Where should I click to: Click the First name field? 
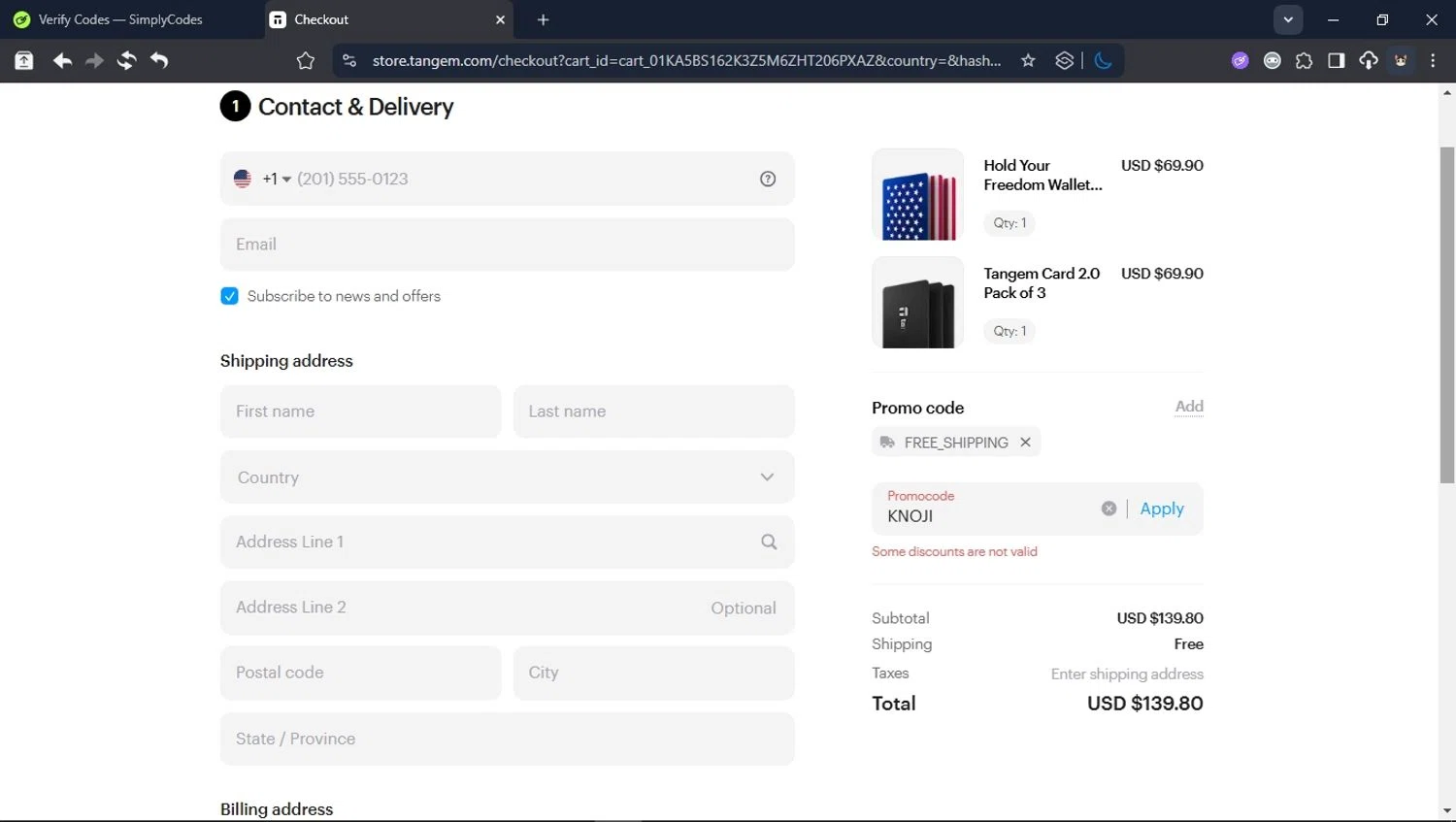(x=360, y=411)
